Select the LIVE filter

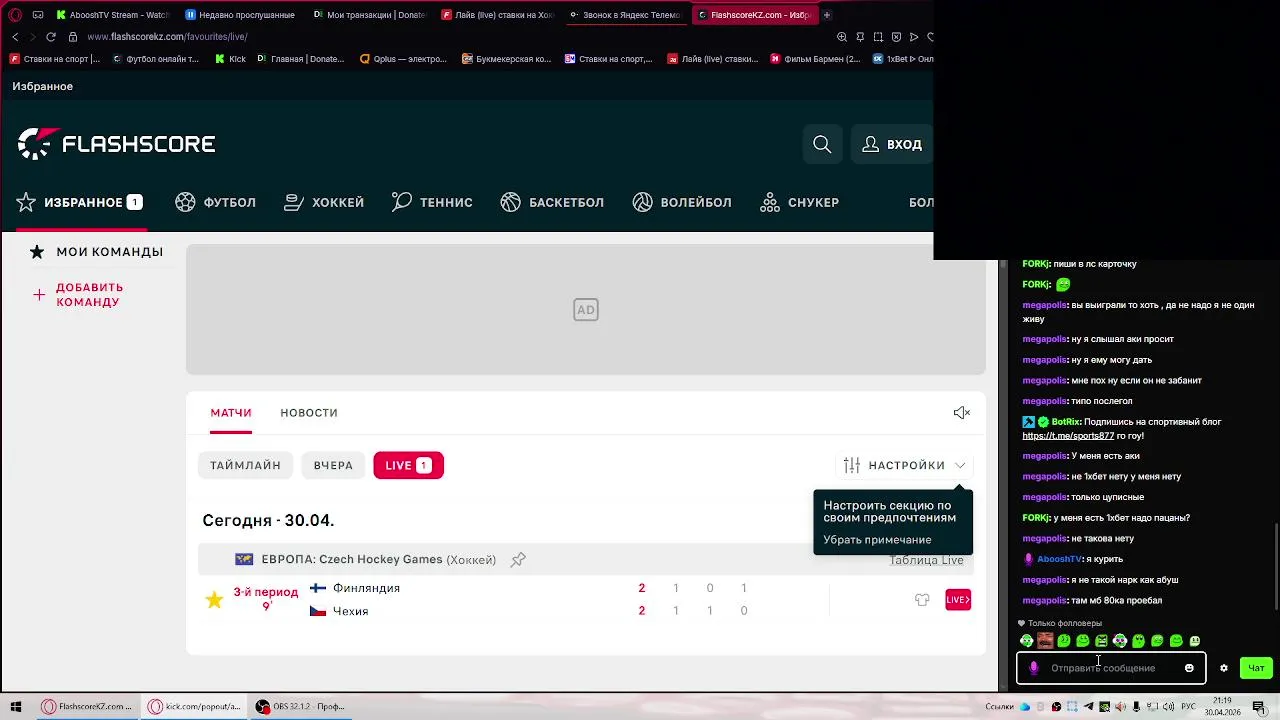tap(408, 465)
